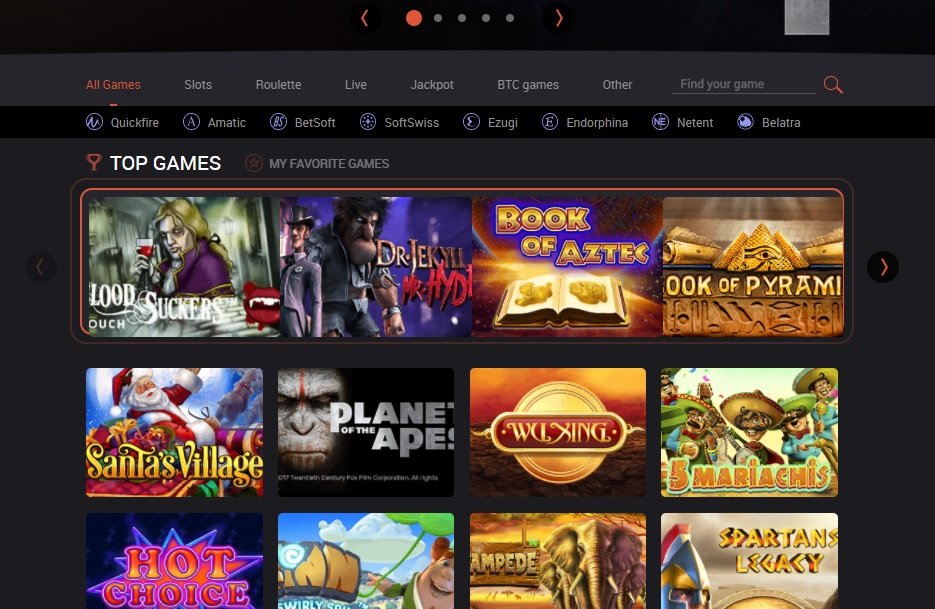Launch the 5 Mariachis game

[750, 432]
